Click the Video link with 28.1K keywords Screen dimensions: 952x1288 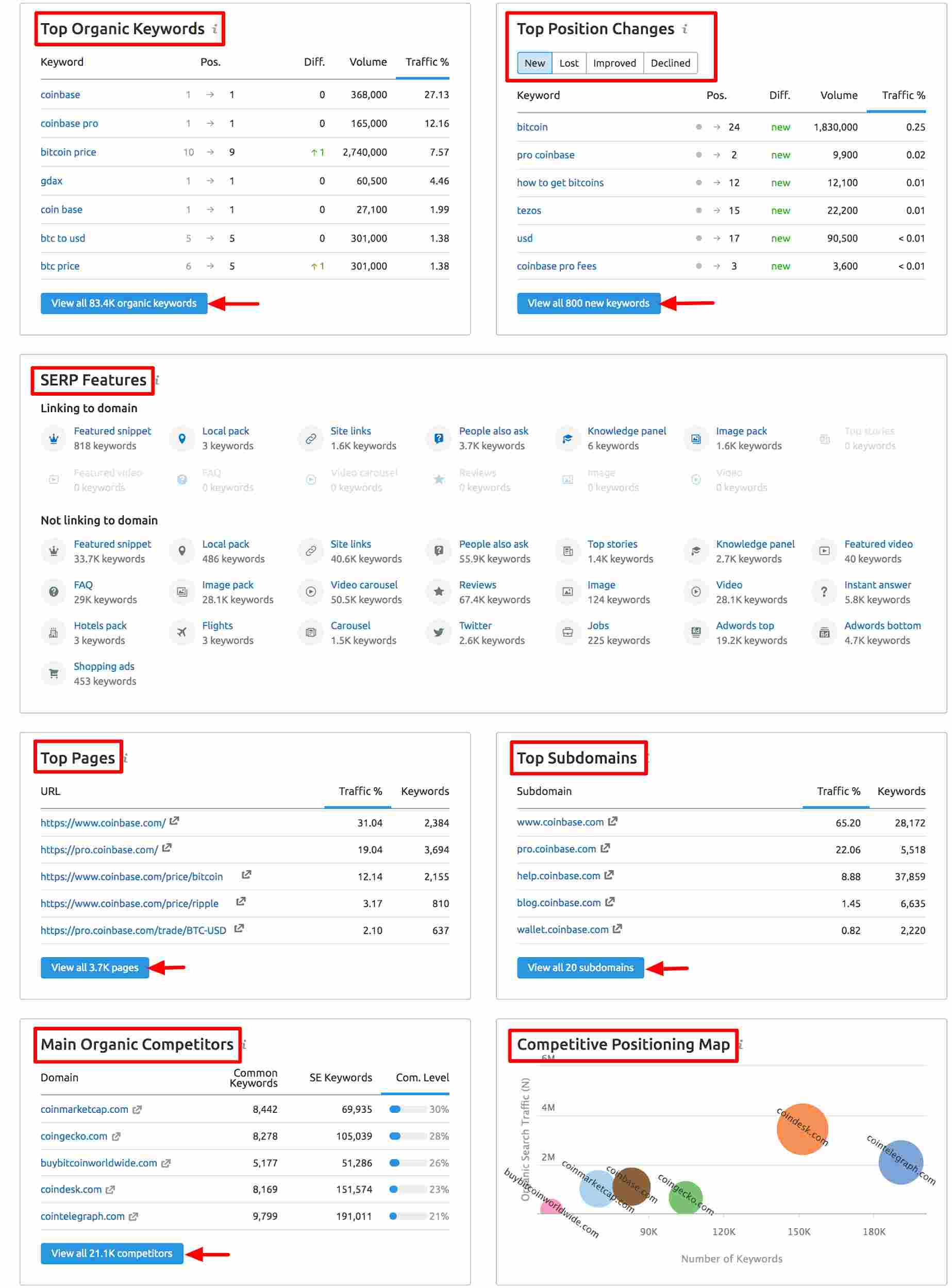729,585
